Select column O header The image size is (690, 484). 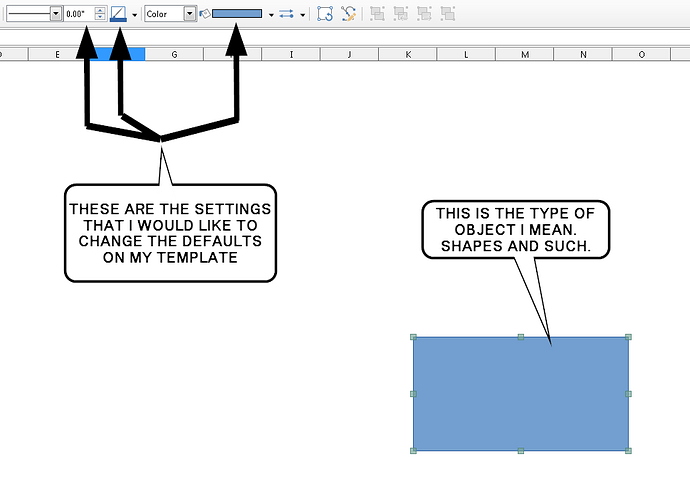(642, 55)
